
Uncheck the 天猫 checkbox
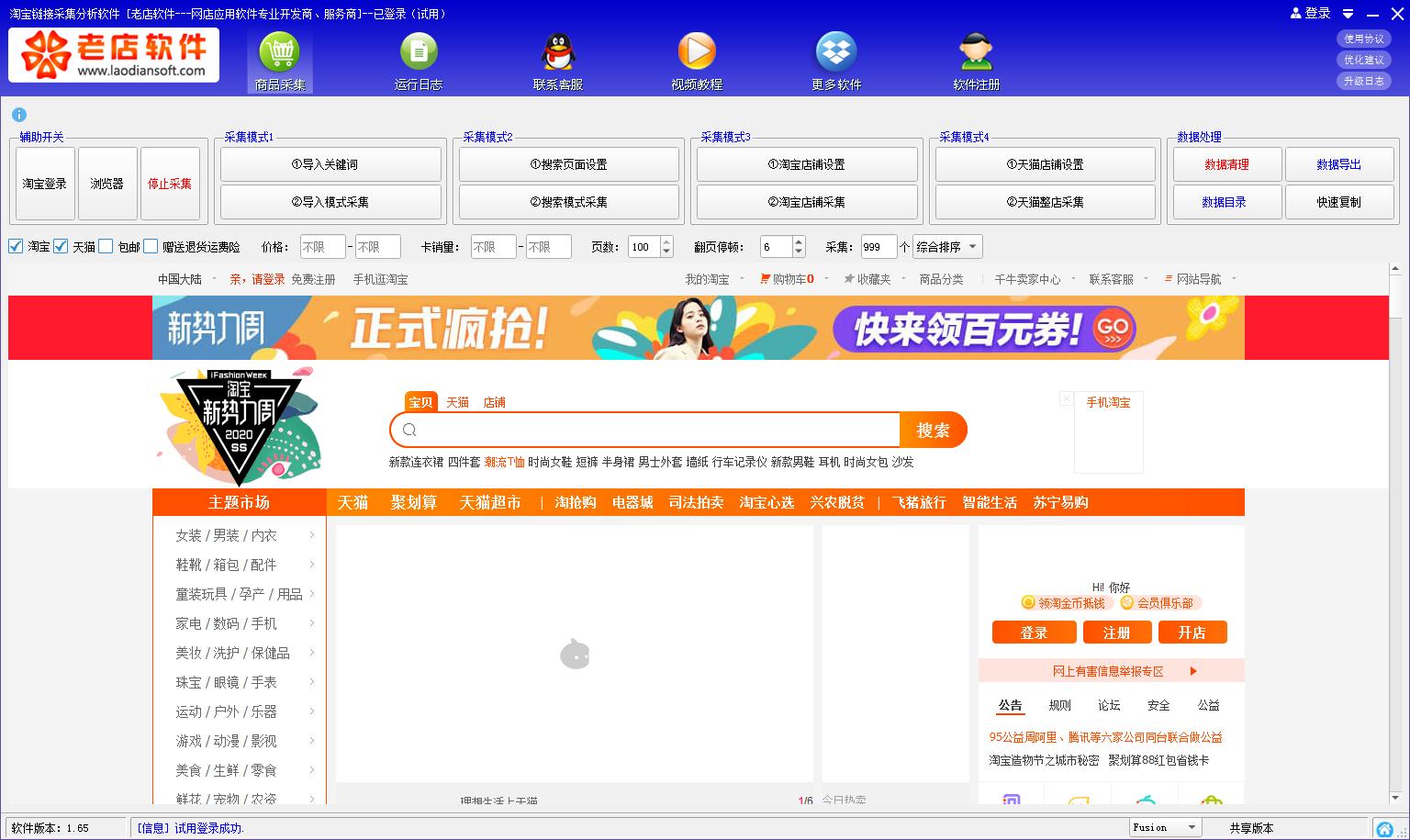pos(61,246)
